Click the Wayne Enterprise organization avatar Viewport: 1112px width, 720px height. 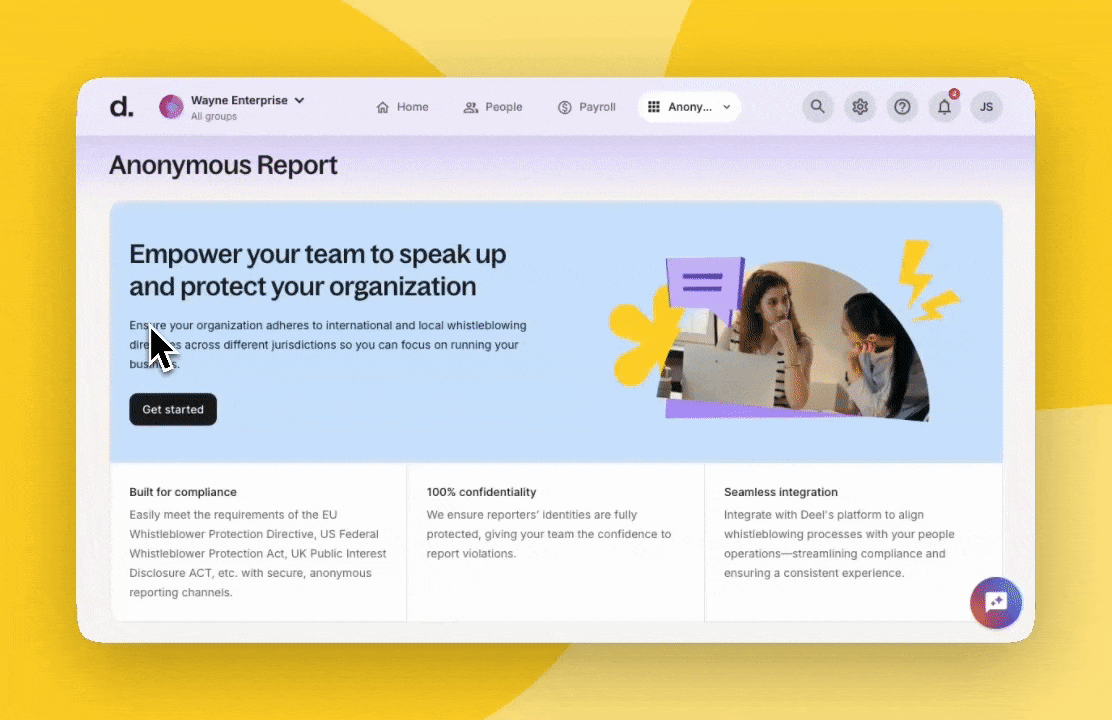(x=171, y=107)
